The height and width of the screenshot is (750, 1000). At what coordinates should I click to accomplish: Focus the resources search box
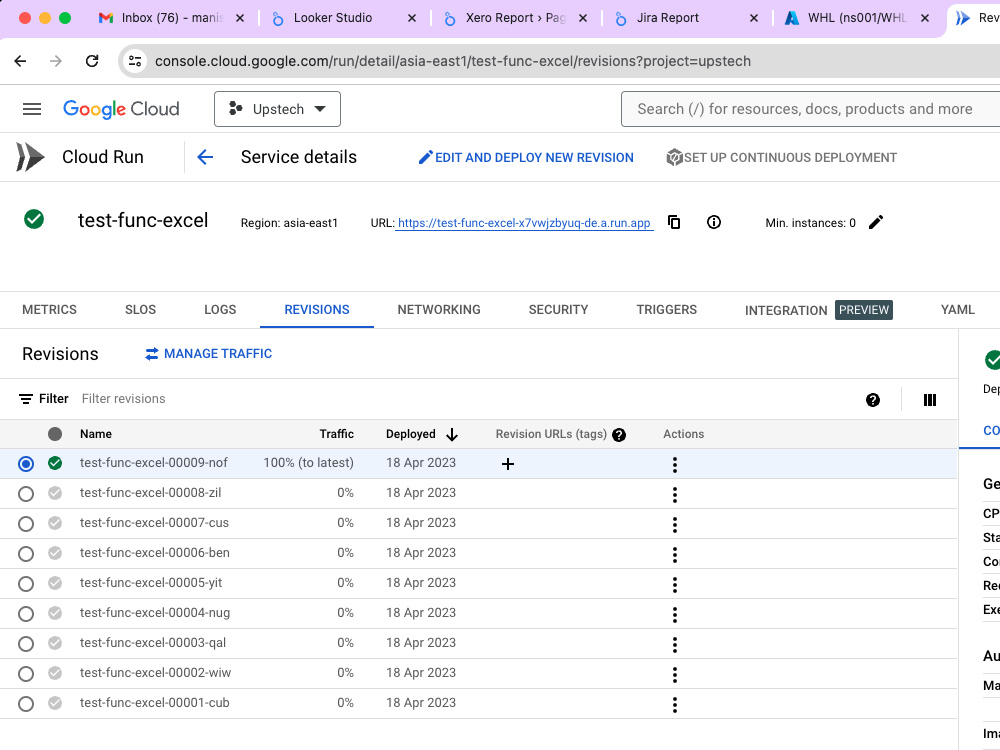point(810,109)
